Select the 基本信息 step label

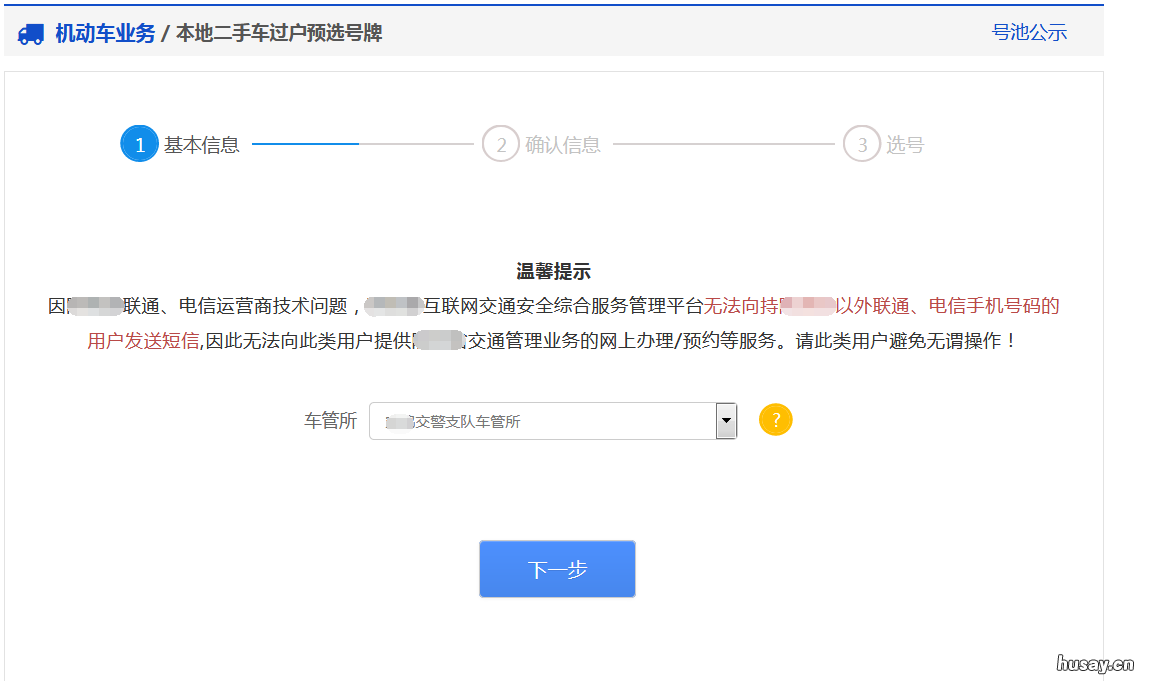[204, 143]
